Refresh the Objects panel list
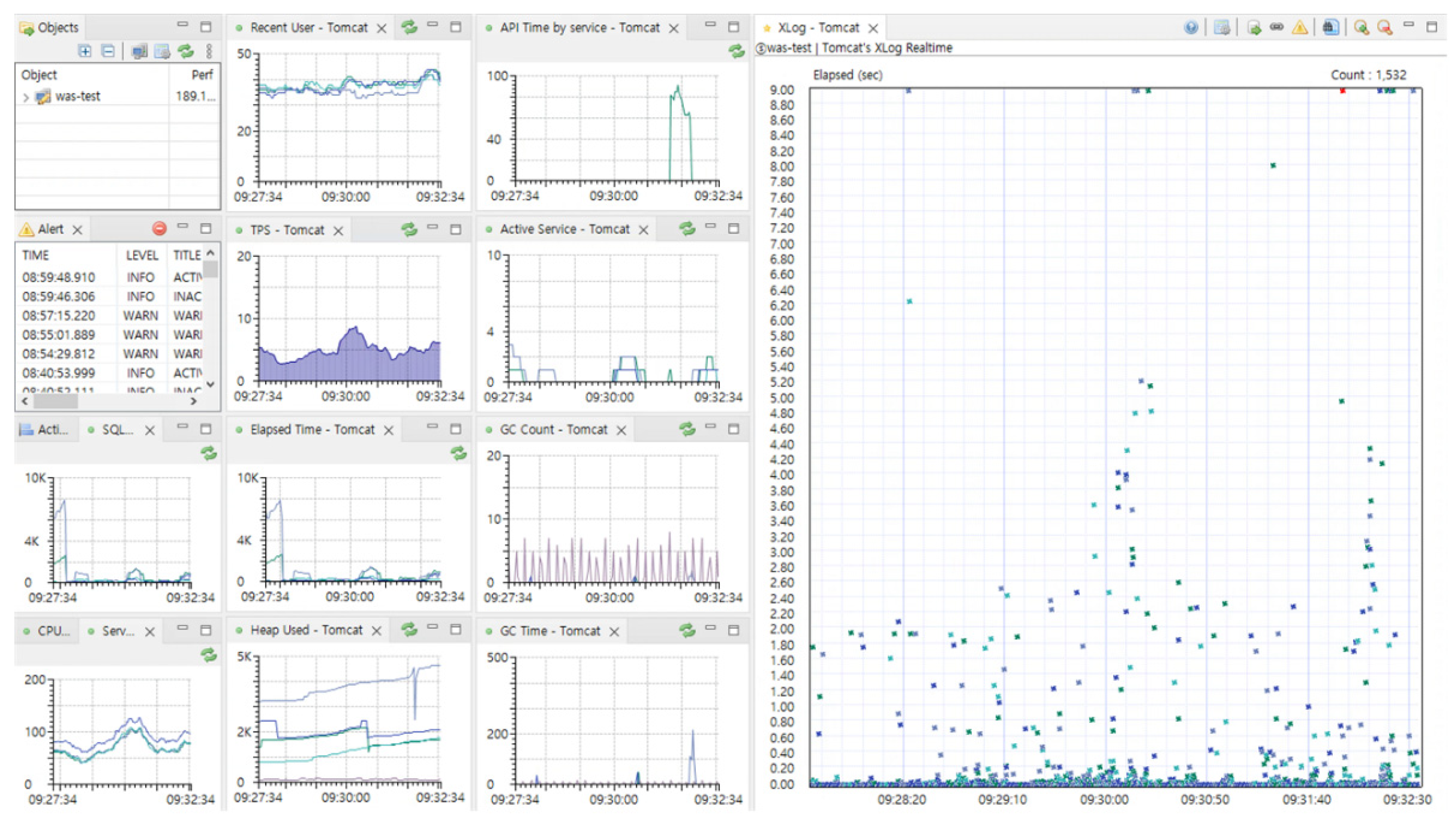Image resolution: width=1456 pixels, height=818 pixels. [185, 51]
